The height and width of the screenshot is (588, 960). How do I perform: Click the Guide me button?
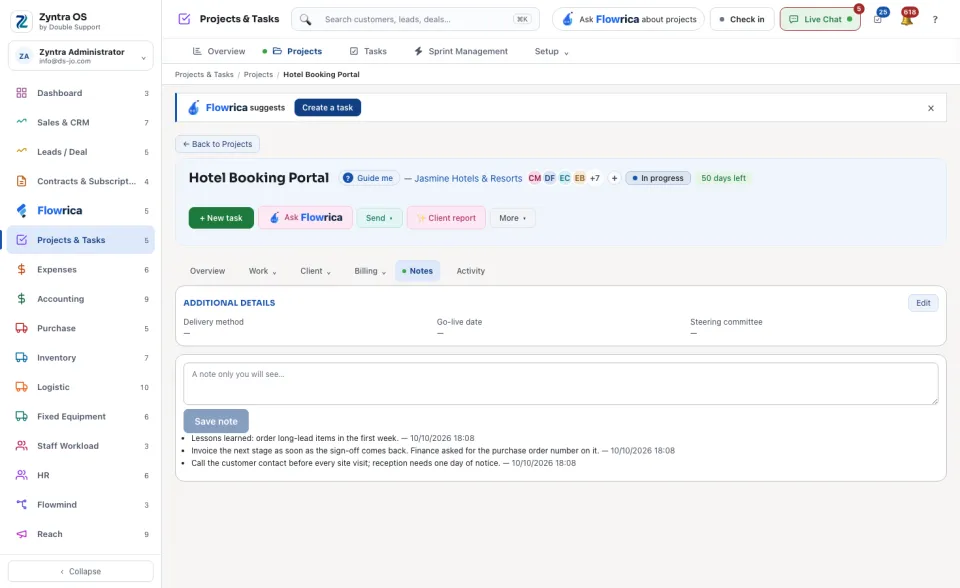pyautogui.click(x=369, y=178)
